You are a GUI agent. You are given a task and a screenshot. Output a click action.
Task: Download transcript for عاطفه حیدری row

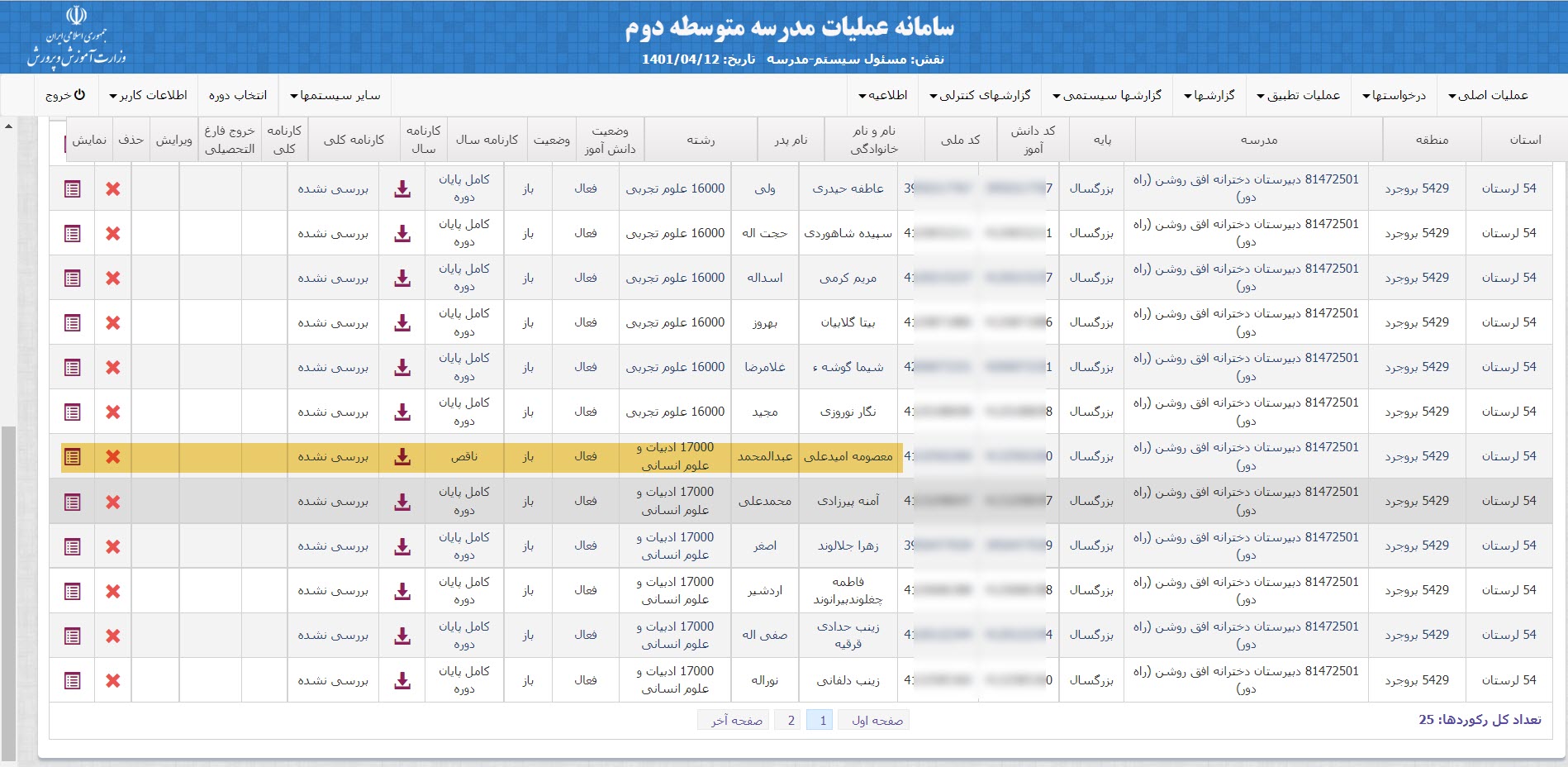pos(402,188)
